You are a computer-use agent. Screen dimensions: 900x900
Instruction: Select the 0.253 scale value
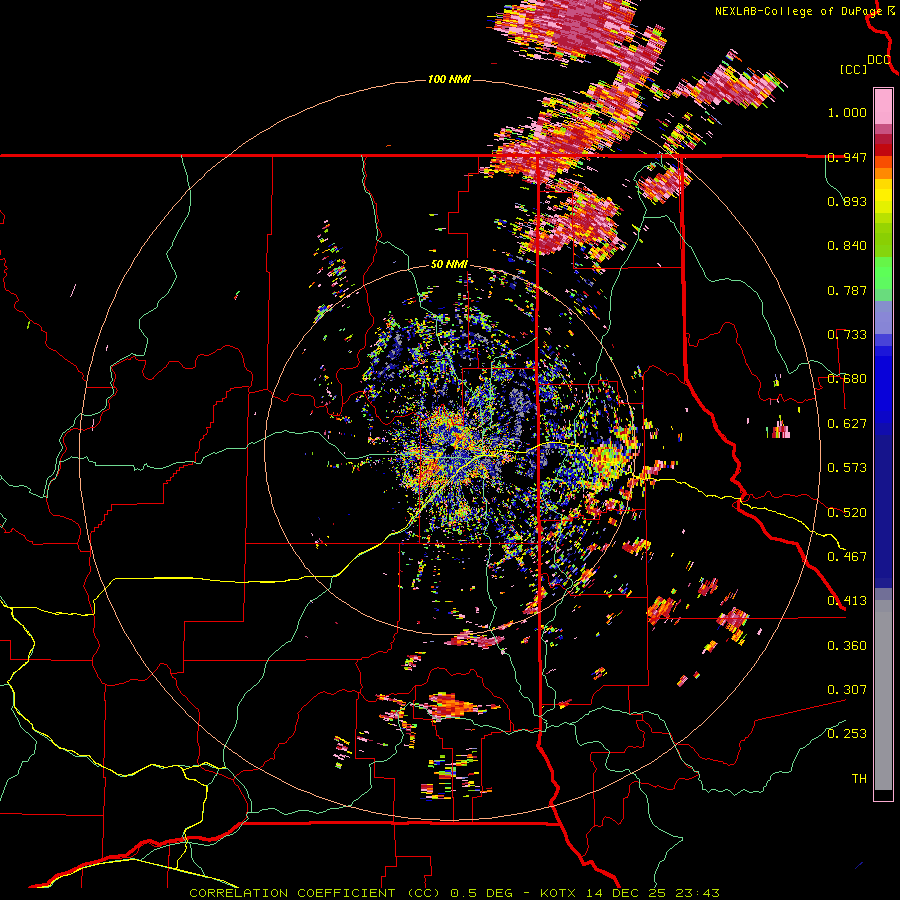847,734
